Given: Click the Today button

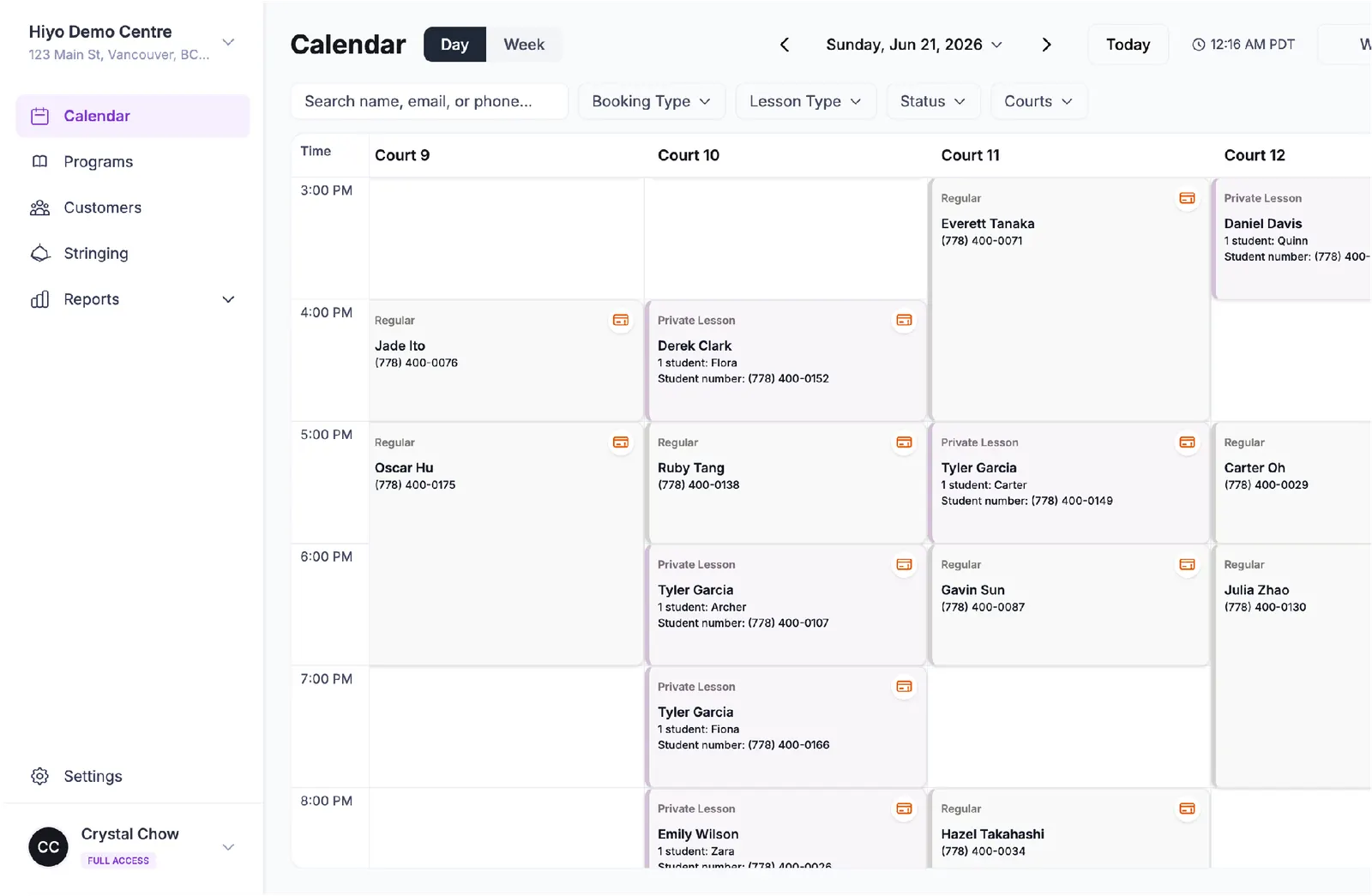Looking at the screenshot, I should tap(1128, 45).
